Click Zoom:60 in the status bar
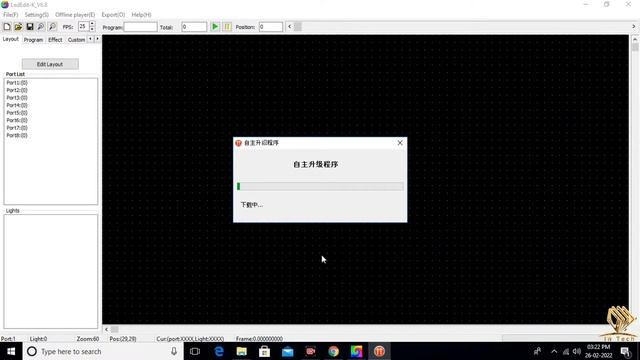The height and width of the screenshot is (360, 640). pos(88,339)
